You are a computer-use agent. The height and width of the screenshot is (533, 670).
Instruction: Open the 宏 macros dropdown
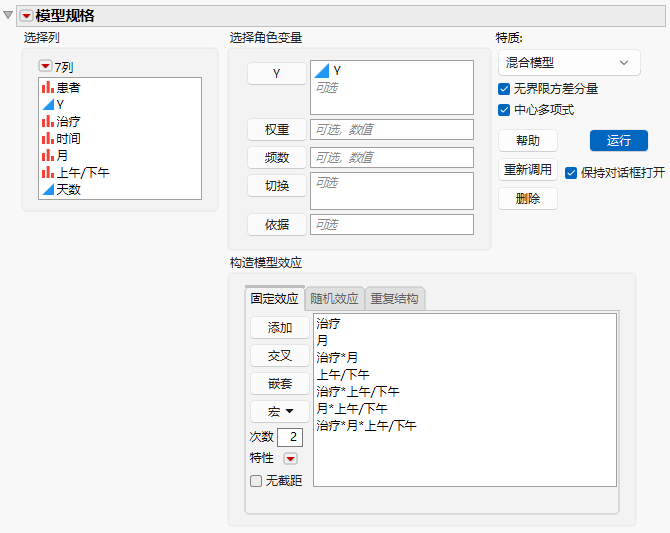click(x=280, y=412)
